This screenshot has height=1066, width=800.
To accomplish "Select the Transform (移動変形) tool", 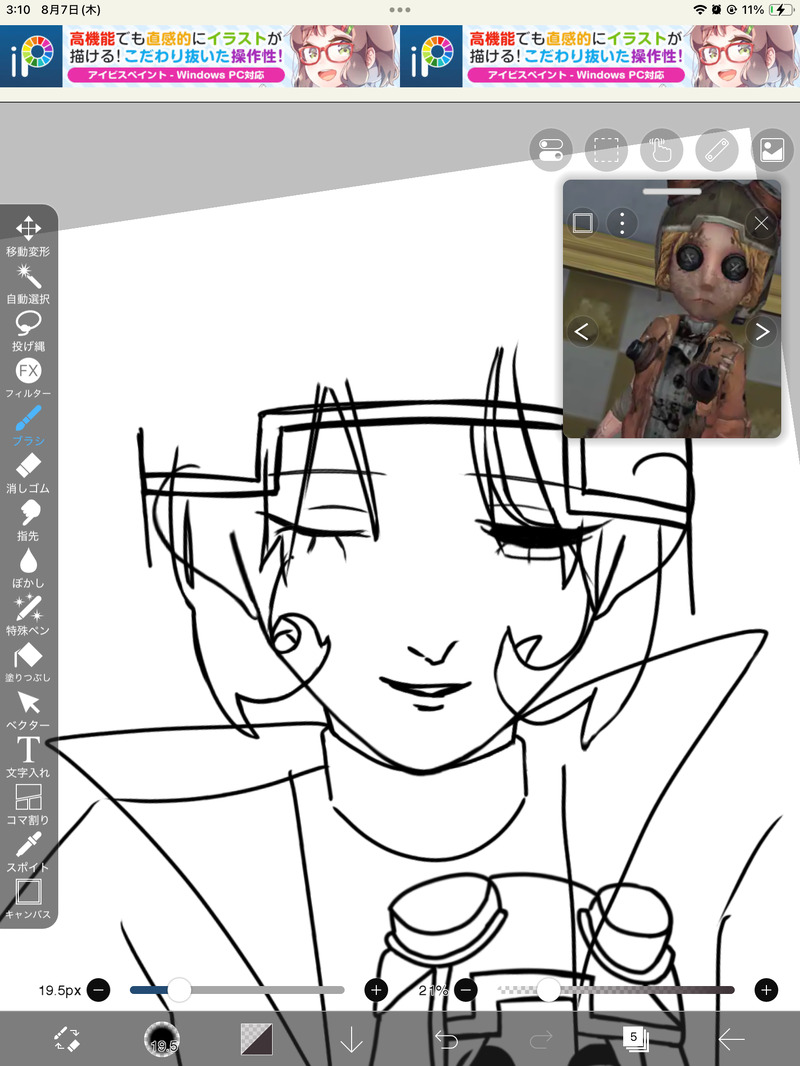I will (x=28, y=236).
